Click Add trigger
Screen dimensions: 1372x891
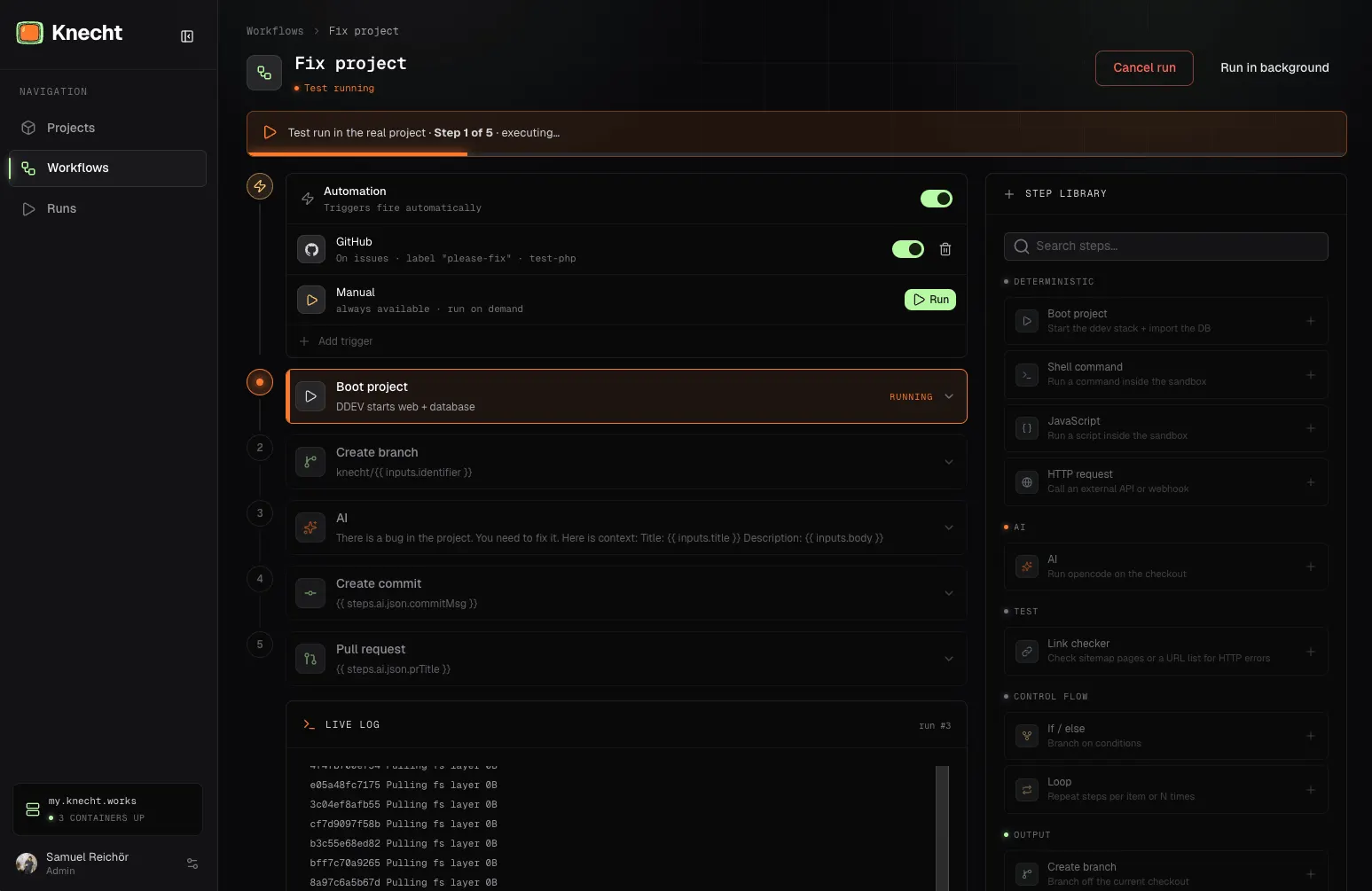(336, 341)
